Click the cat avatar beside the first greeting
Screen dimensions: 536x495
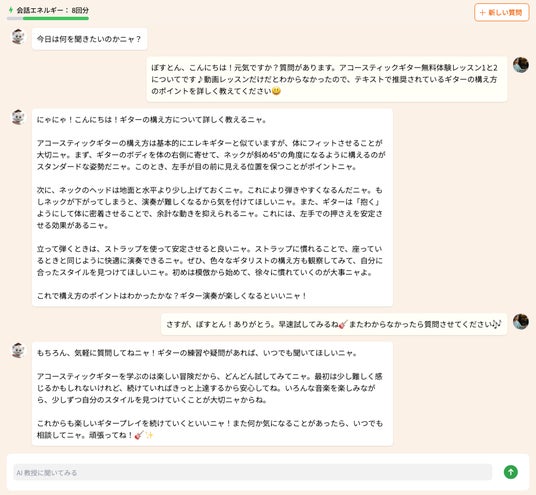pyautogui.click(x=18, y=37)
